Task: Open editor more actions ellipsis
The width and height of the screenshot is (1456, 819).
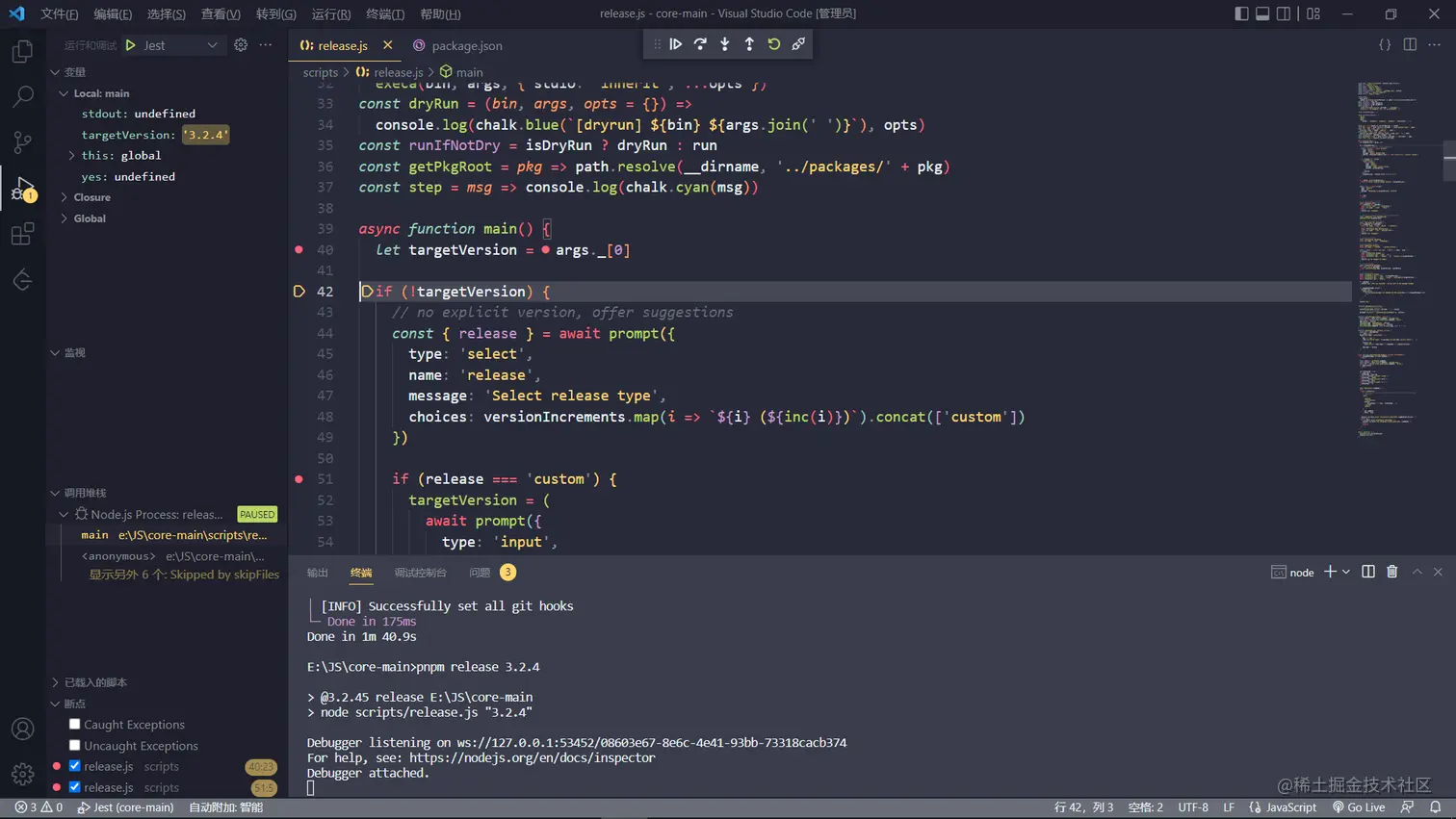Action: pyautogui.click(x=1435, y=45)
